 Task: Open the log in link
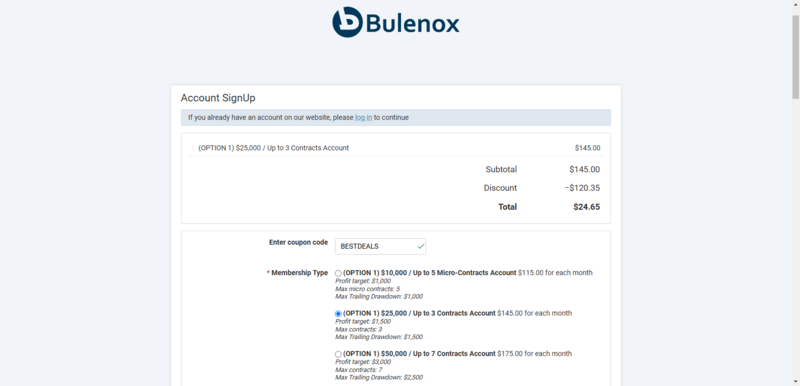363,117
